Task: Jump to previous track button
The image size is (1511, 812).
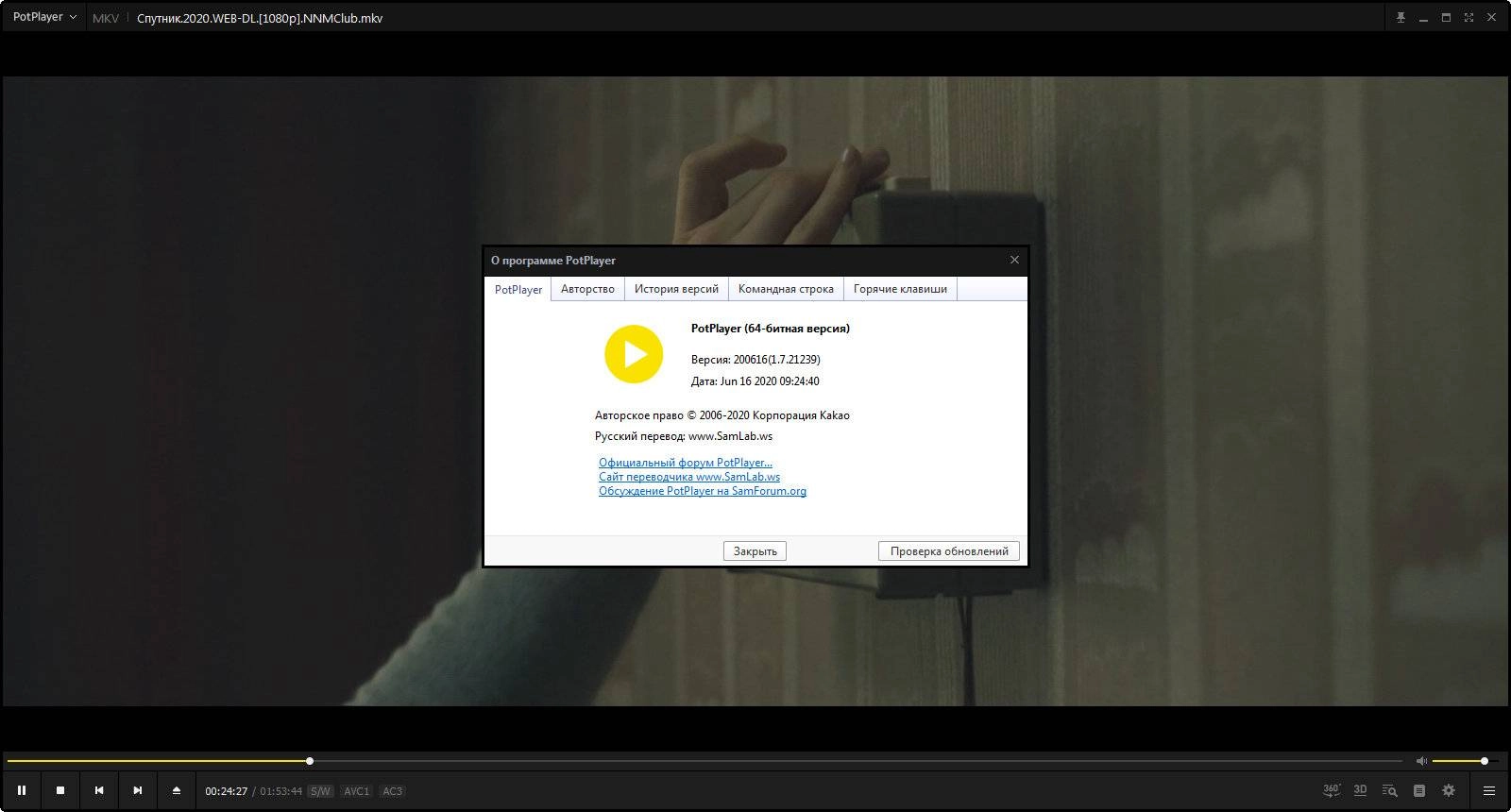Action: [x=99, y=790]
